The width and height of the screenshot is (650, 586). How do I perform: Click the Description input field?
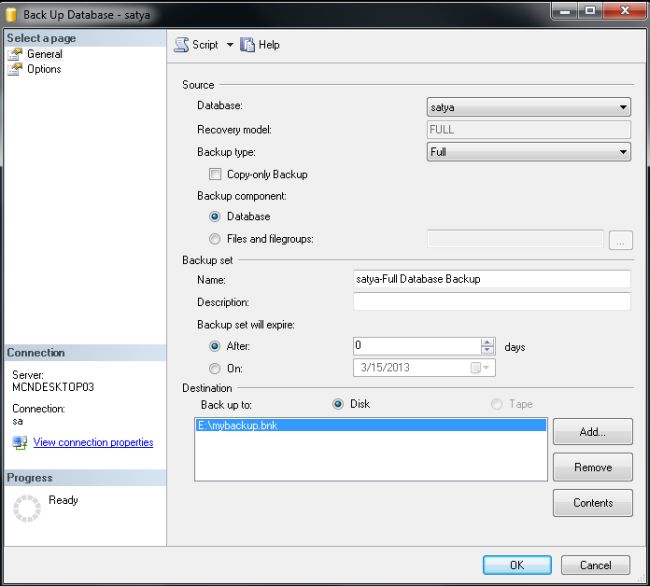(492, 301)
